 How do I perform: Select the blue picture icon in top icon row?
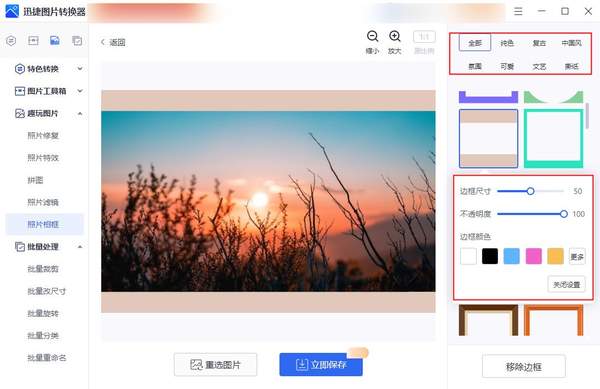click(55, 41)
